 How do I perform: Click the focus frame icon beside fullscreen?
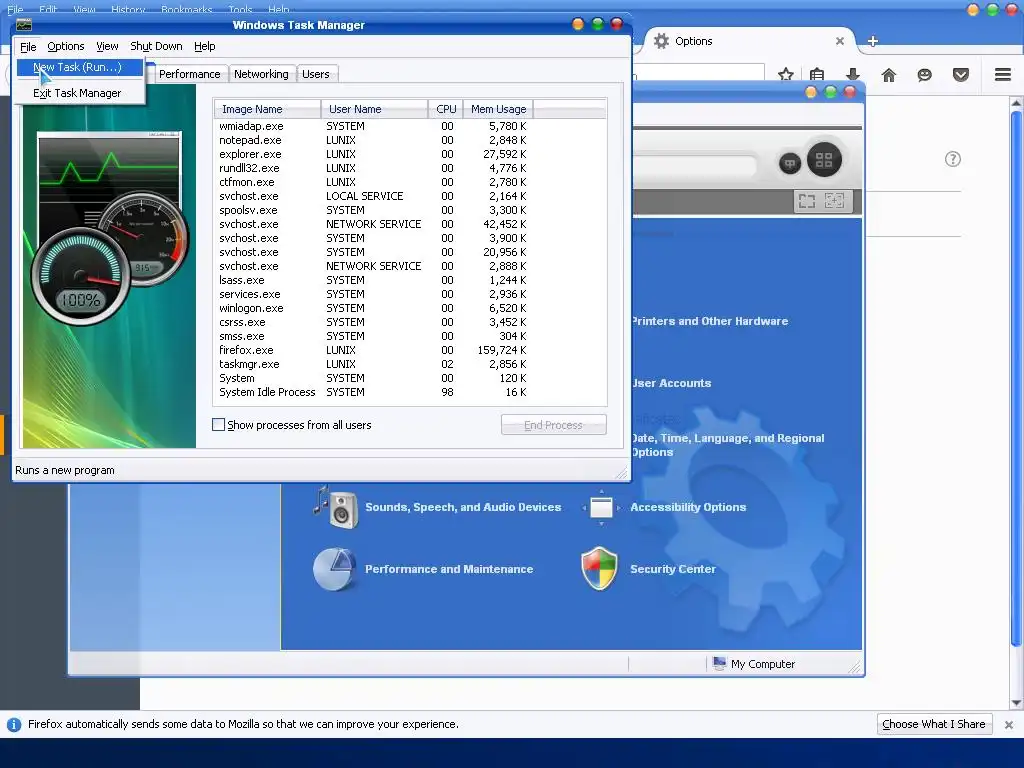(x=835, y=200)
